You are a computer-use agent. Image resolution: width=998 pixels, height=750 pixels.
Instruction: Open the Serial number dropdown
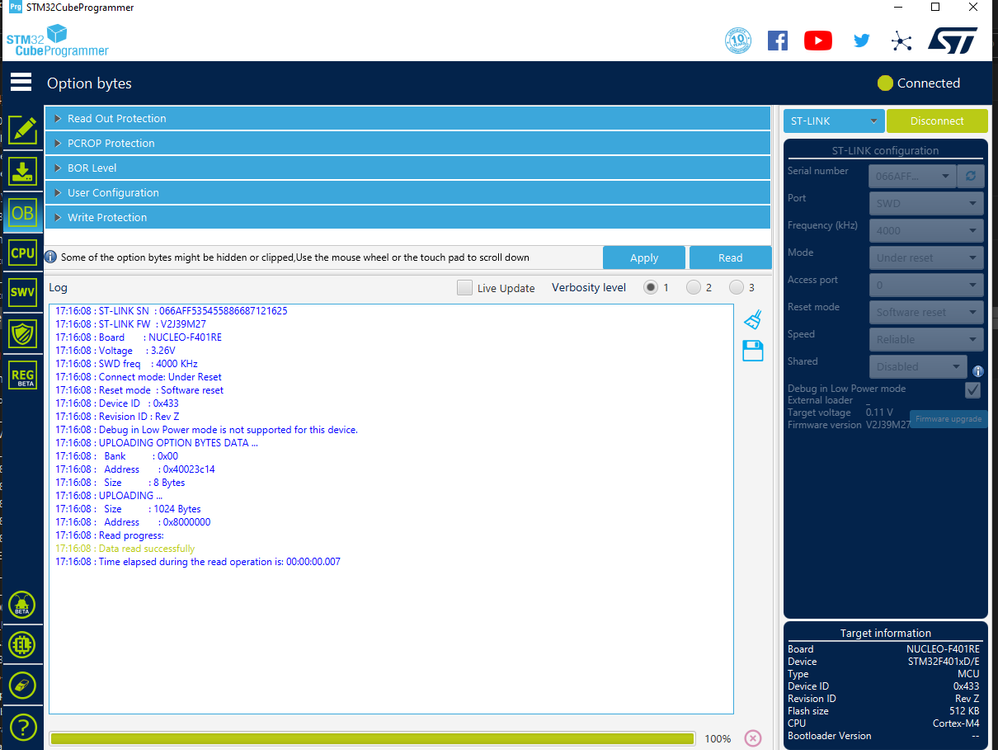[x=912, y=176]
